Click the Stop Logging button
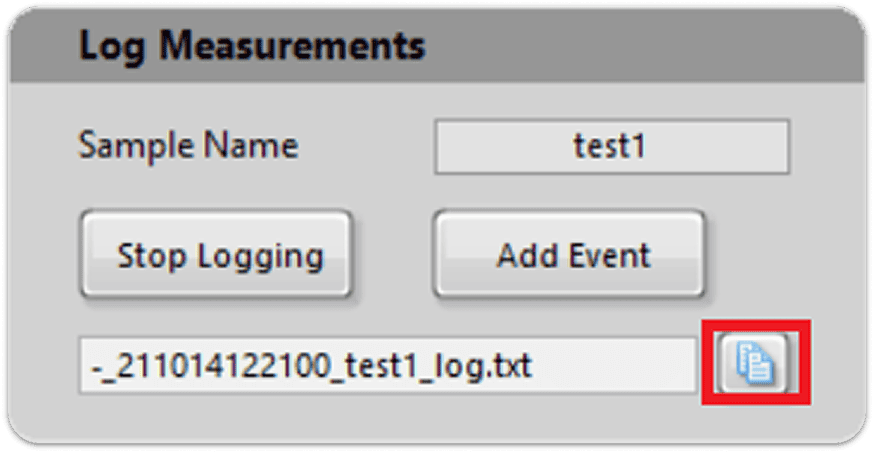The height and width of the screenshot is (454, 874). (x=217, y=254)
